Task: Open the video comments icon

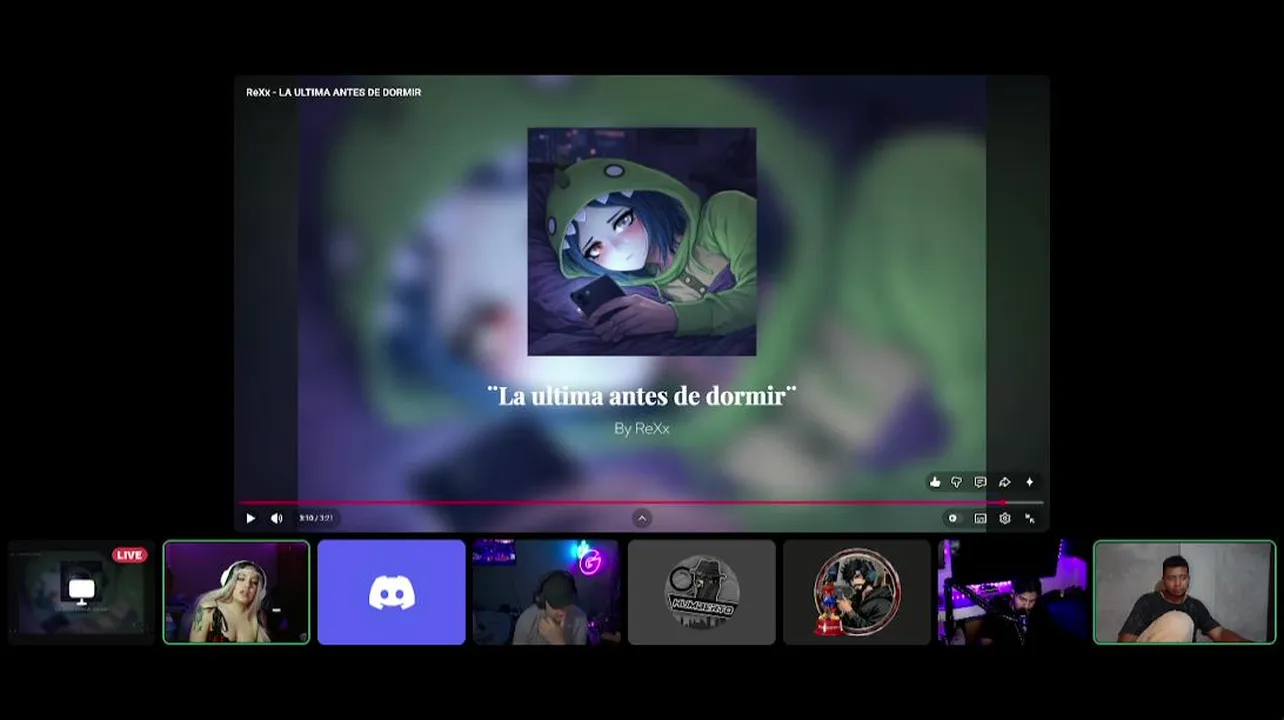Action: 980,482
